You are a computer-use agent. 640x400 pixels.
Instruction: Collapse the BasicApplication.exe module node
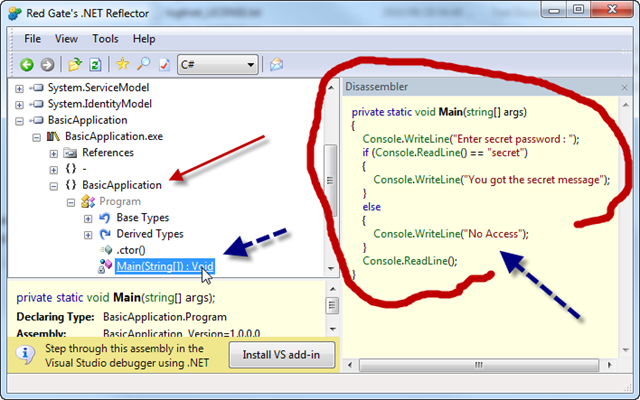pyautogui.click(x=36, y=138)
